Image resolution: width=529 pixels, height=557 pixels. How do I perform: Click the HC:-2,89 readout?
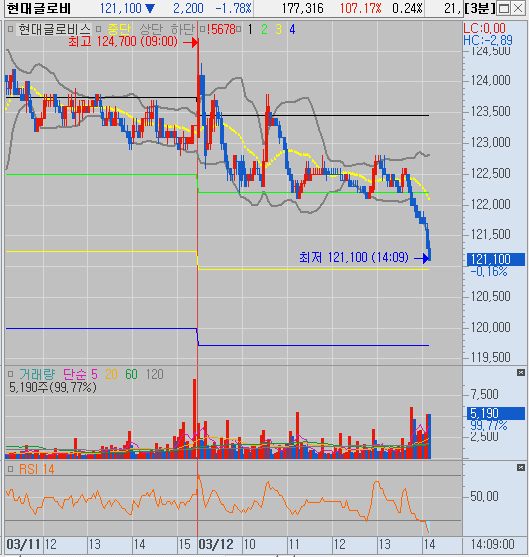[488, 40]
